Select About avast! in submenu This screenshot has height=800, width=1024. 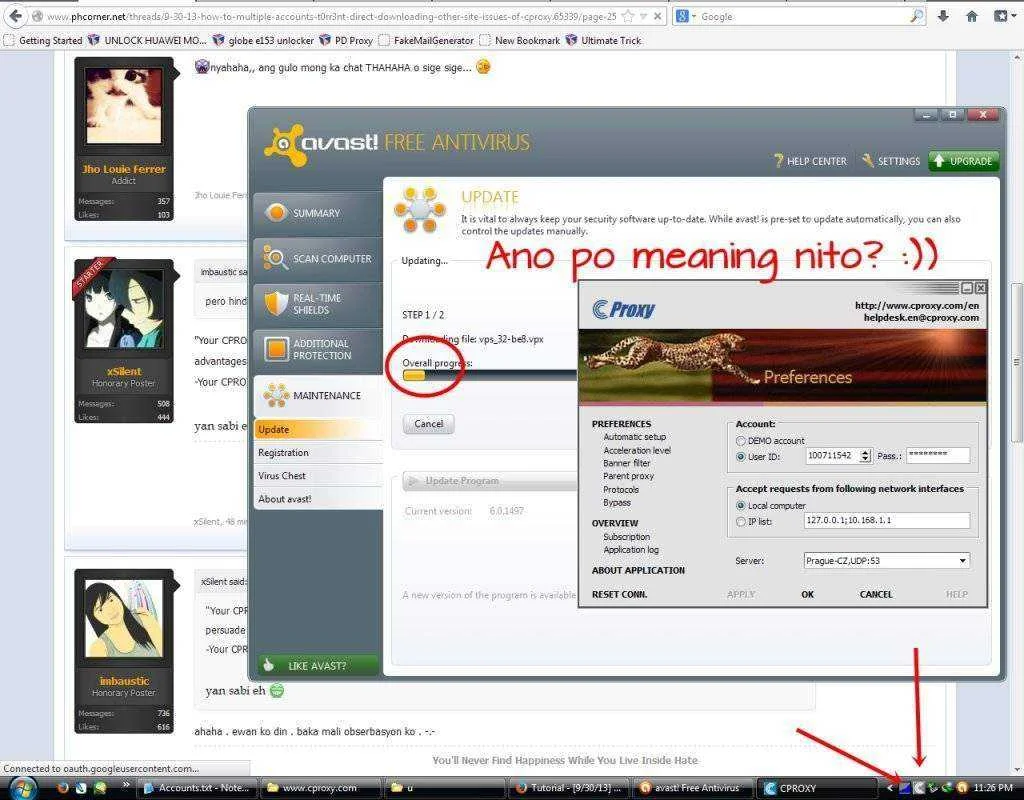[318, 499]
